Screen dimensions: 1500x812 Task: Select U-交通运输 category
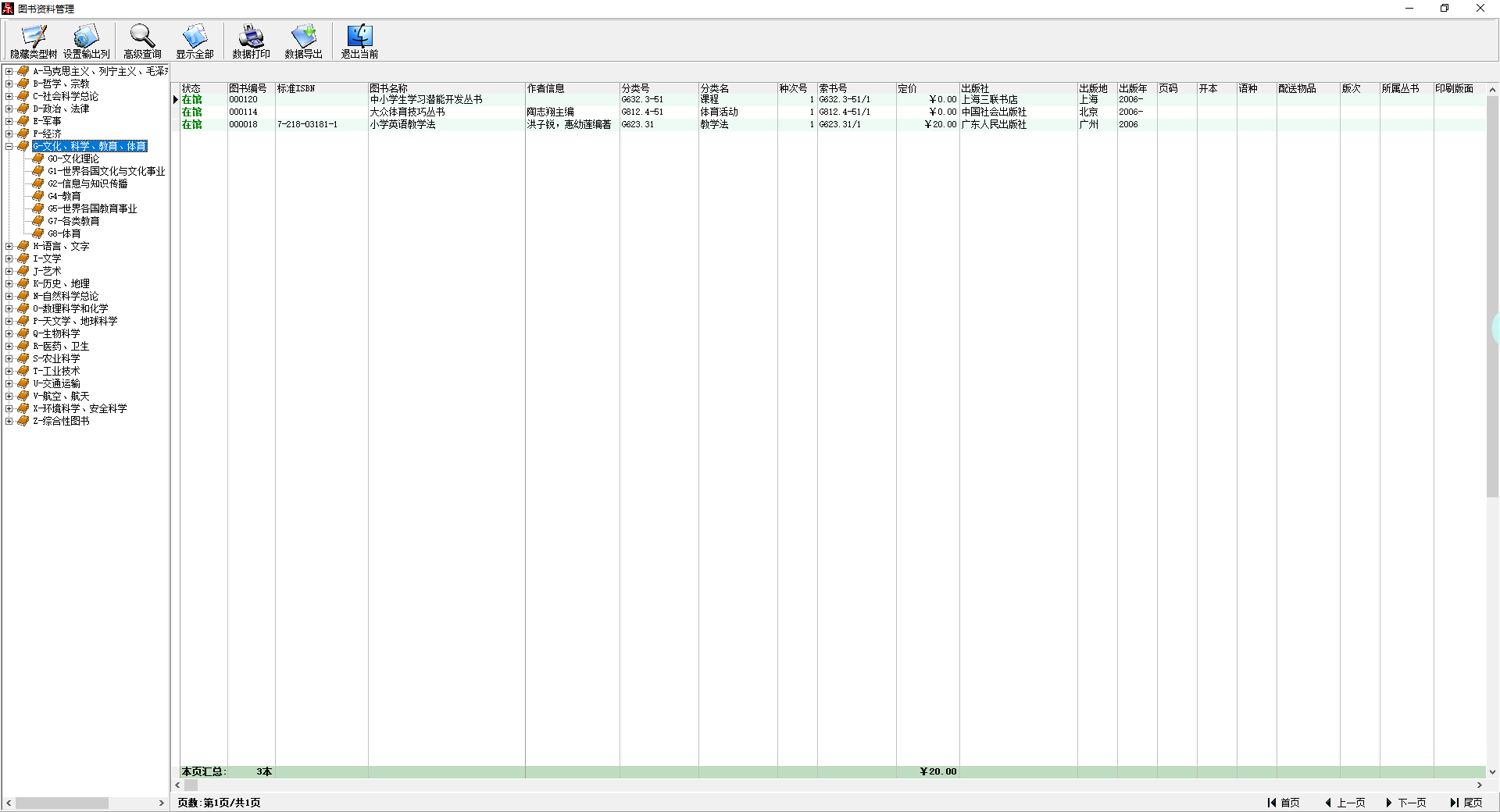[56, 383]
